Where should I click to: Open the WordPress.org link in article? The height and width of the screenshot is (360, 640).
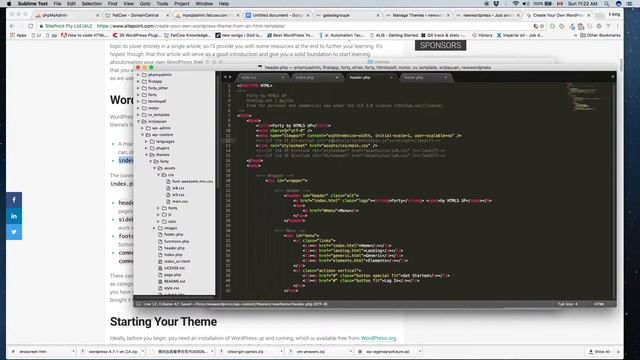(378, 338)
